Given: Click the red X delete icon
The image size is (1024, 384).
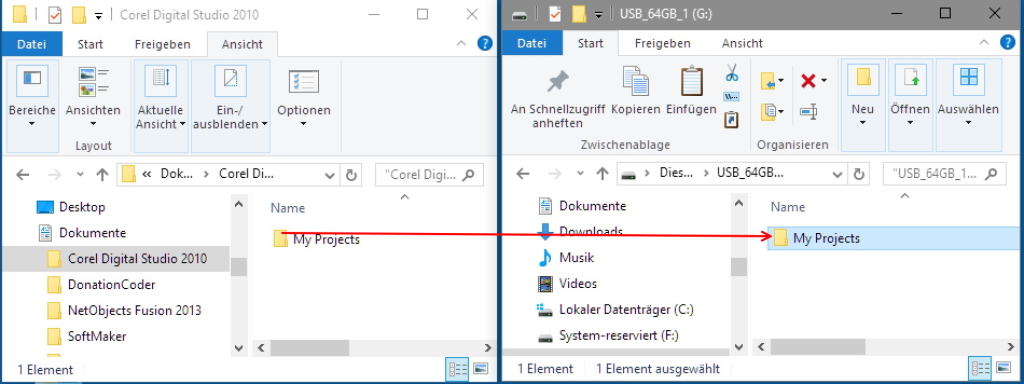Looking at the screenshot, I should point(808,81).
